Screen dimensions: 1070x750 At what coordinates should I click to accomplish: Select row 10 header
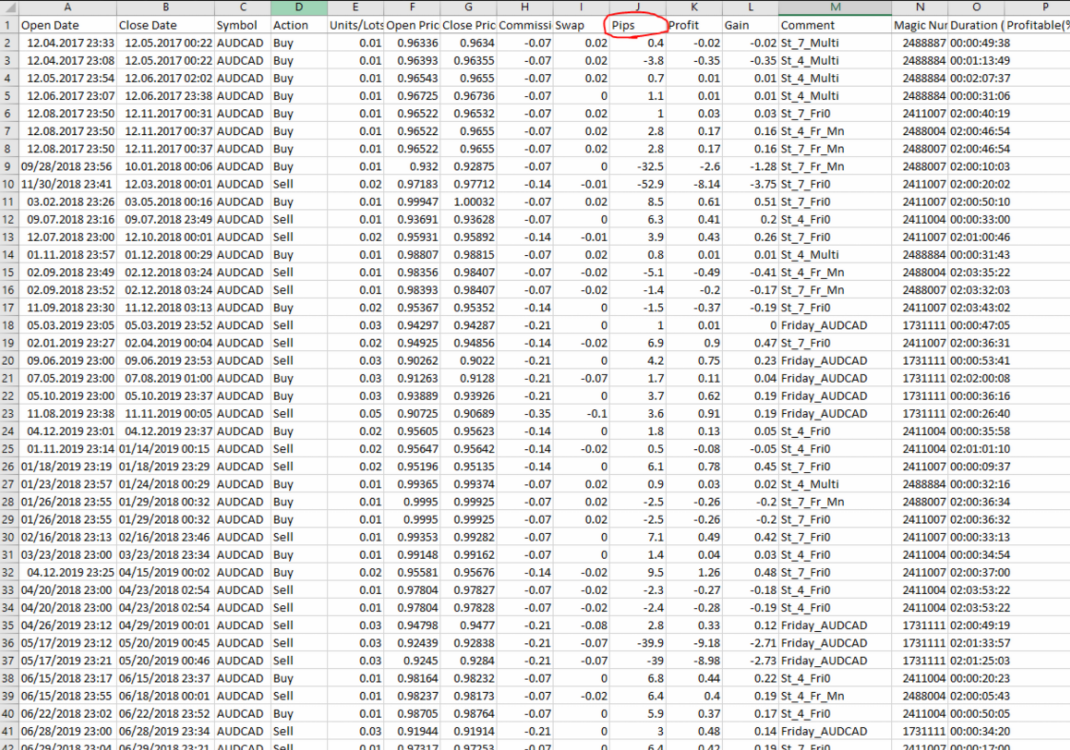coord(9,184)
